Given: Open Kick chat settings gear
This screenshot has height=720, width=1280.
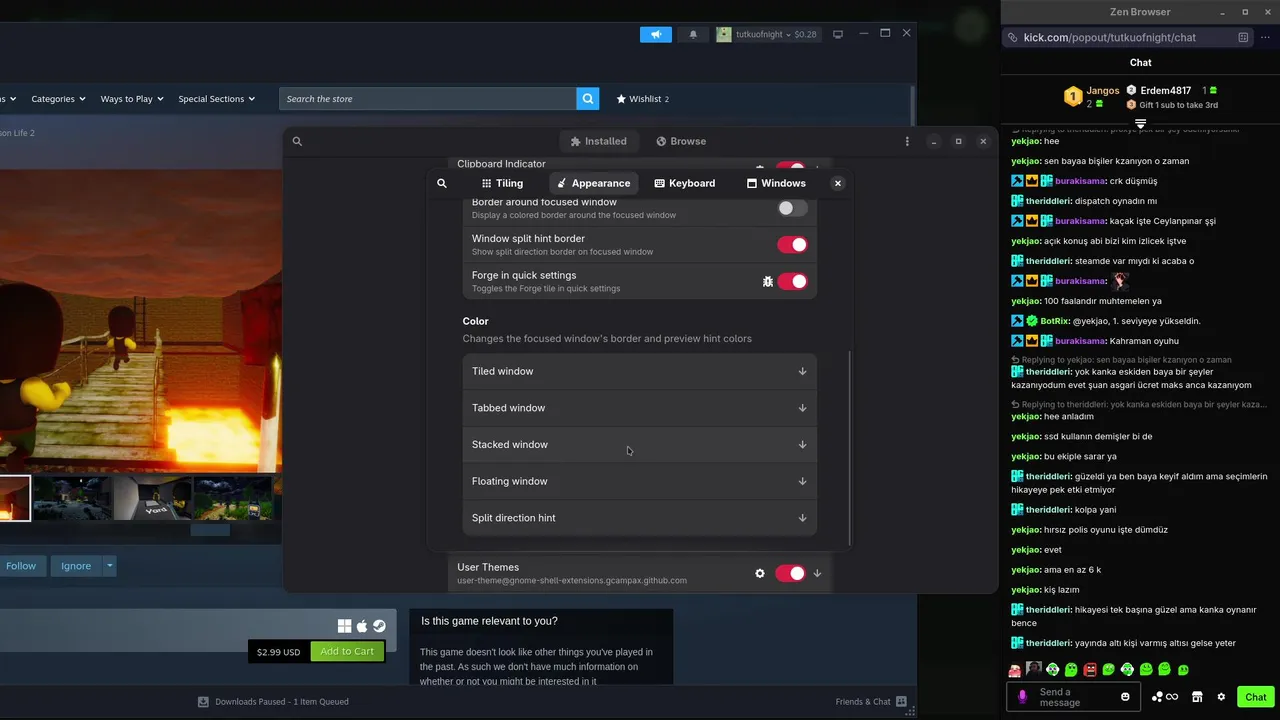Looking at the screenshot, I should (1221, 697).
